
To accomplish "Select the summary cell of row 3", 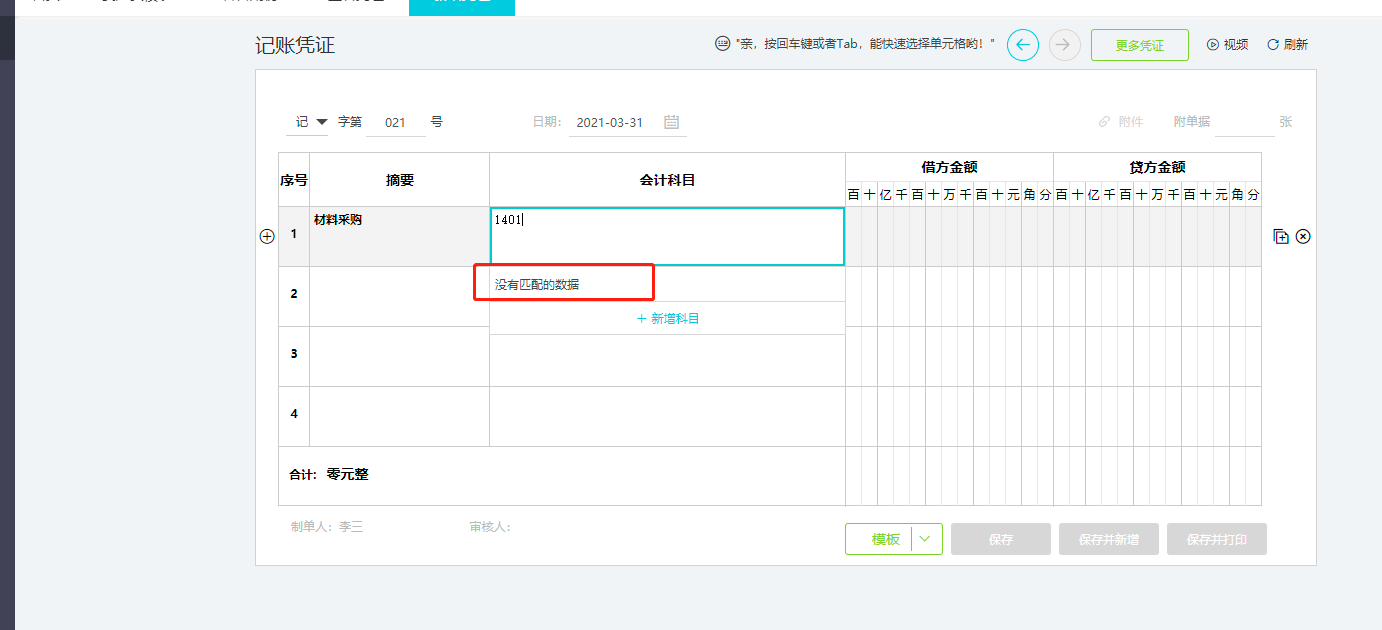I will point(399,356).
